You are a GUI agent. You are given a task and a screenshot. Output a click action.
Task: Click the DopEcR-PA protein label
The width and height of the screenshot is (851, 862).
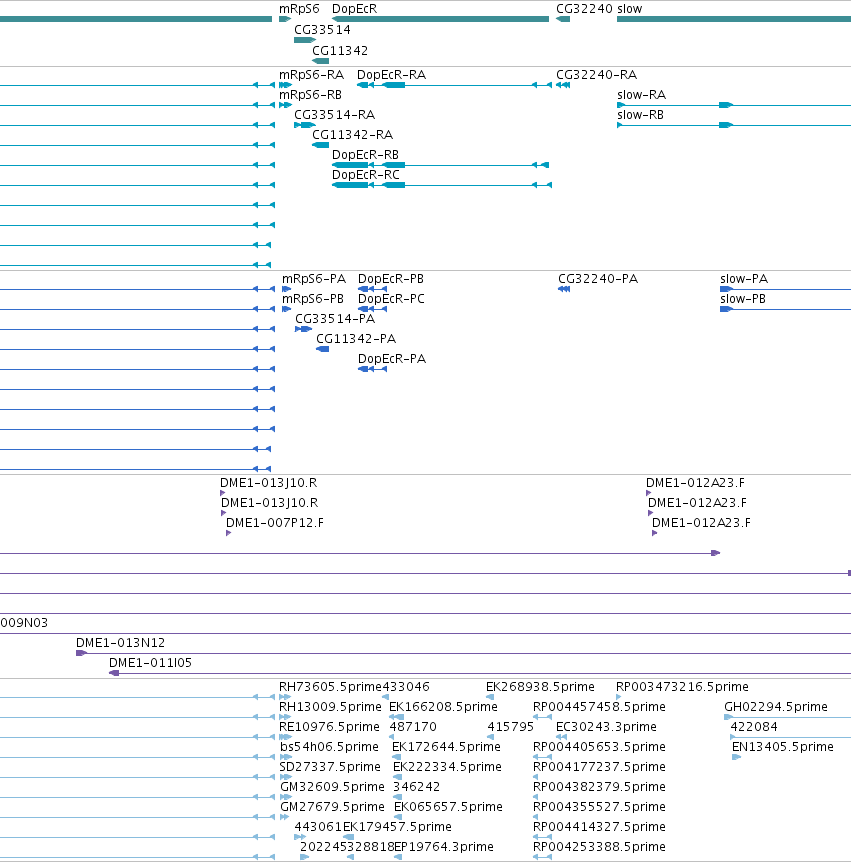(x=392, y=358)
